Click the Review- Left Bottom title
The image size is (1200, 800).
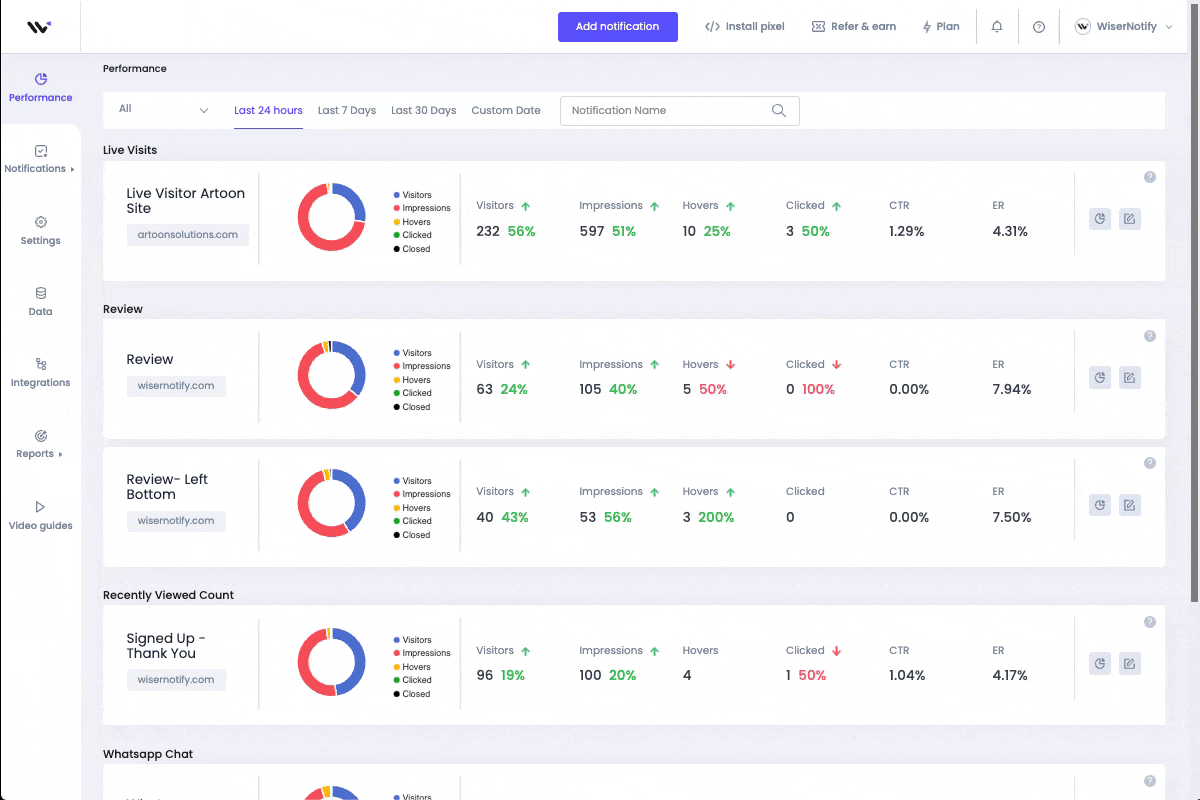pos(167,487)
